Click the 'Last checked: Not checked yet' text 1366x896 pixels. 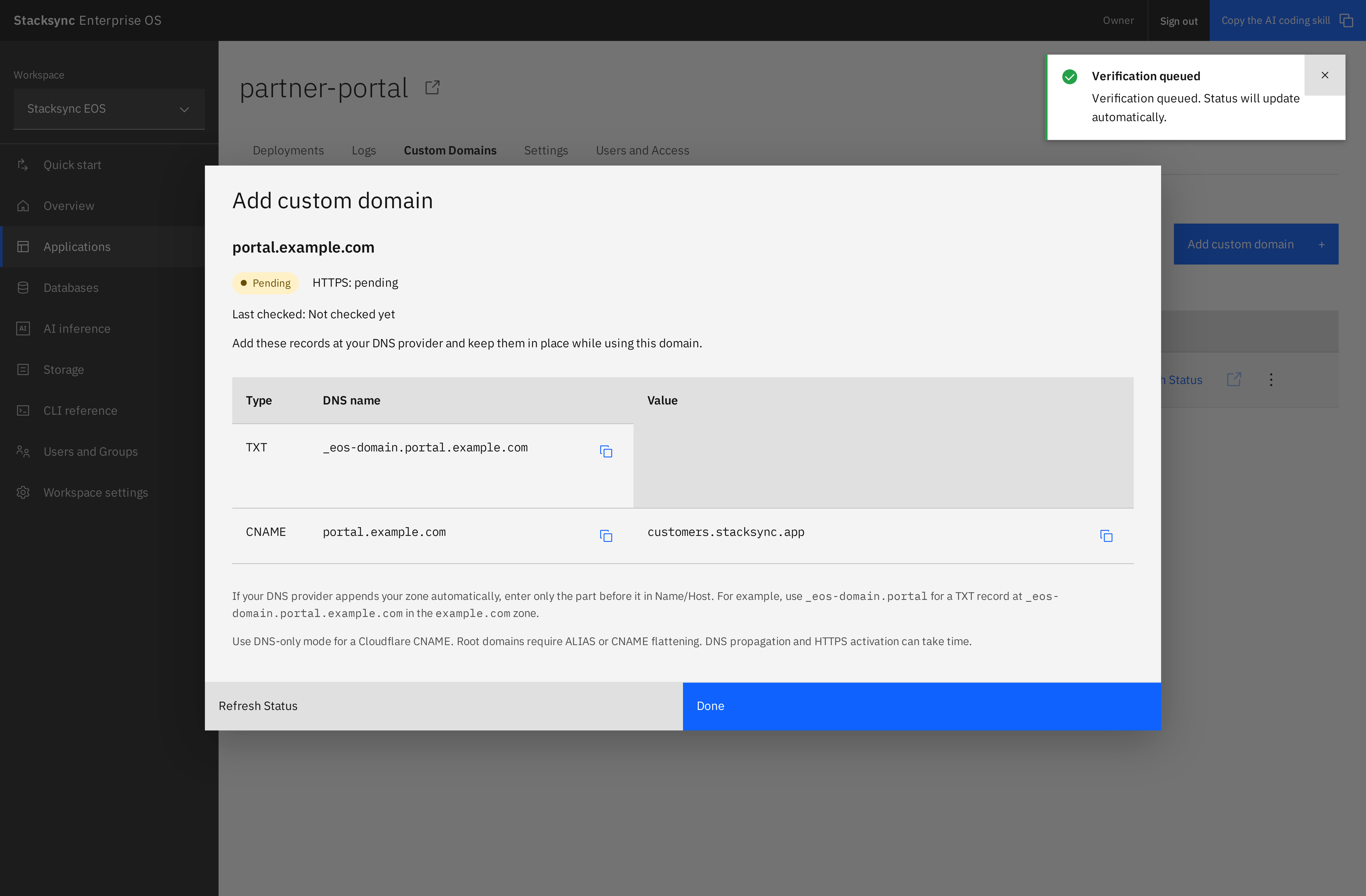click(x=313, y=314)
